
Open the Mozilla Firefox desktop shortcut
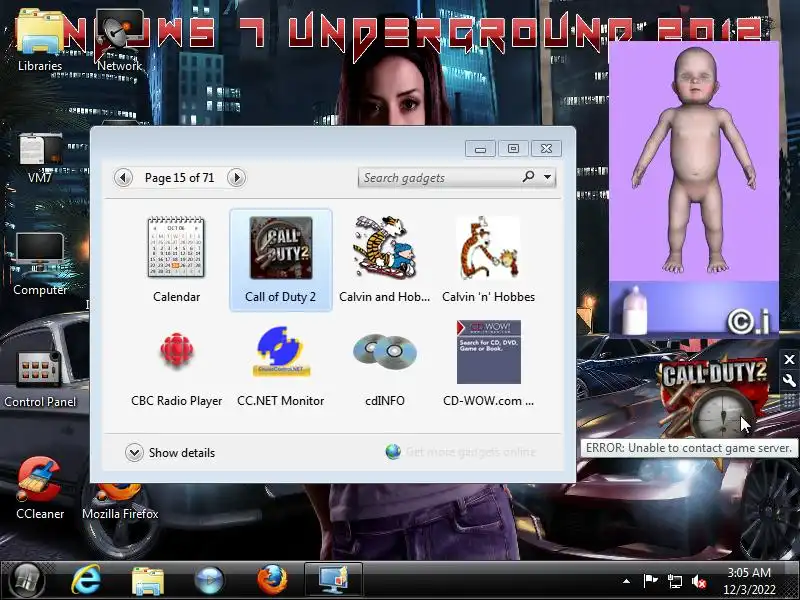pyautogui.click(x=120, y=501)
